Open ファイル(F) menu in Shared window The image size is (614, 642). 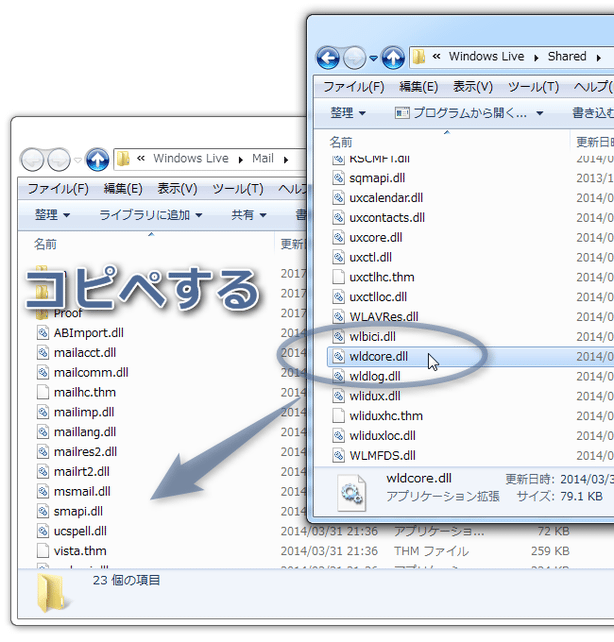[x=354, y=87]
